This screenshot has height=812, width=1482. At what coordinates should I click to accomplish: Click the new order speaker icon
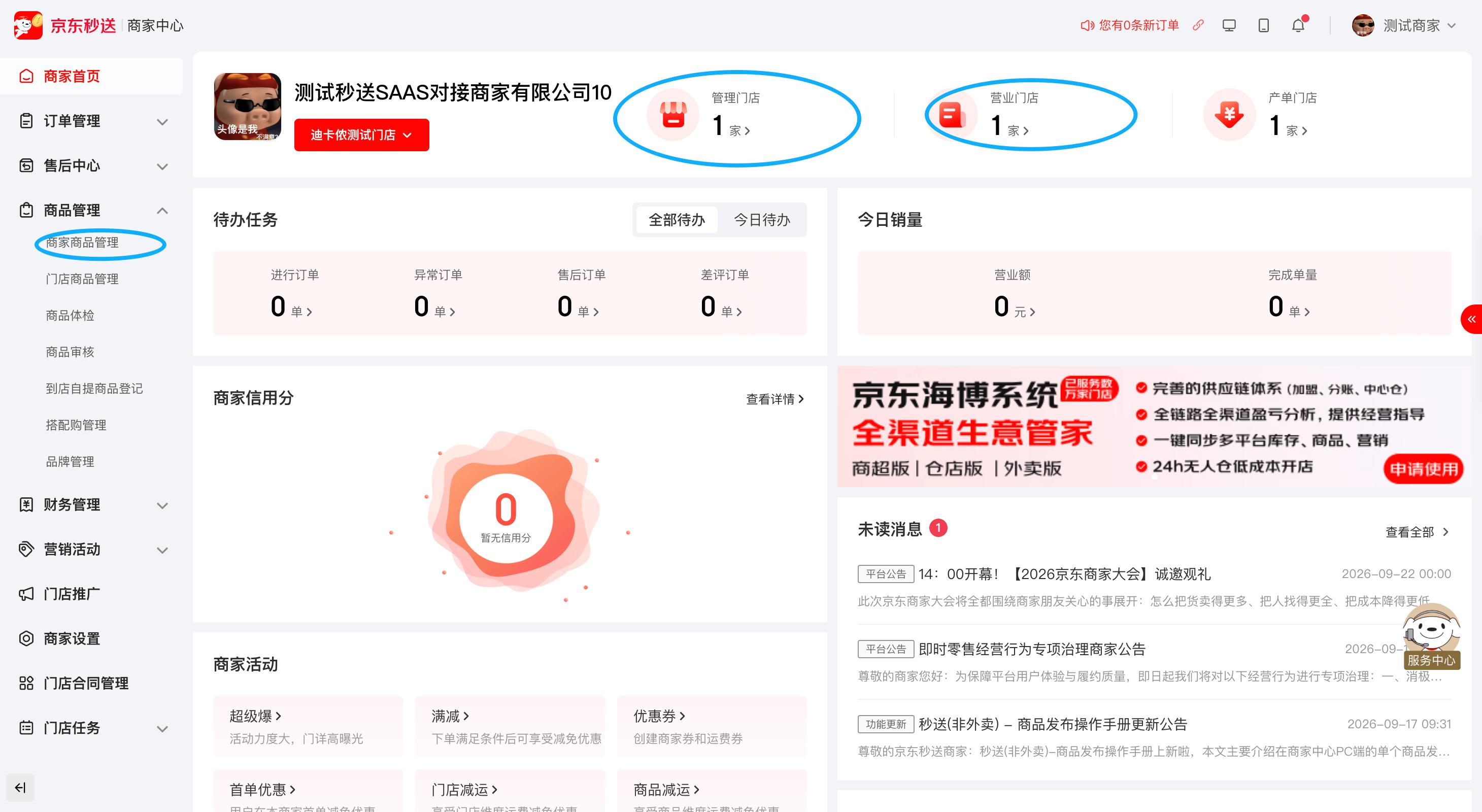[1087, 25]
